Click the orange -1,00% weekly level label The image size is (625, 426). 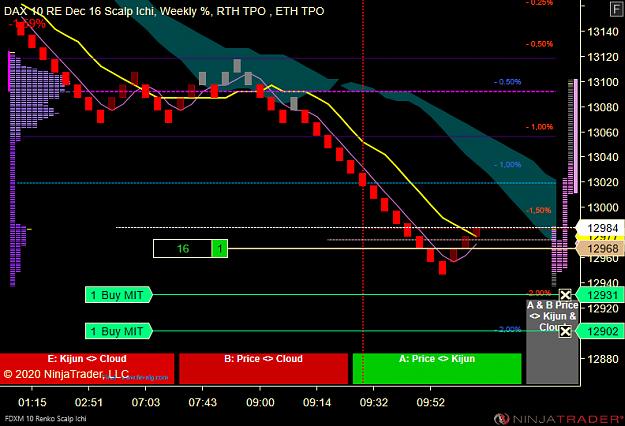(539, 127)
